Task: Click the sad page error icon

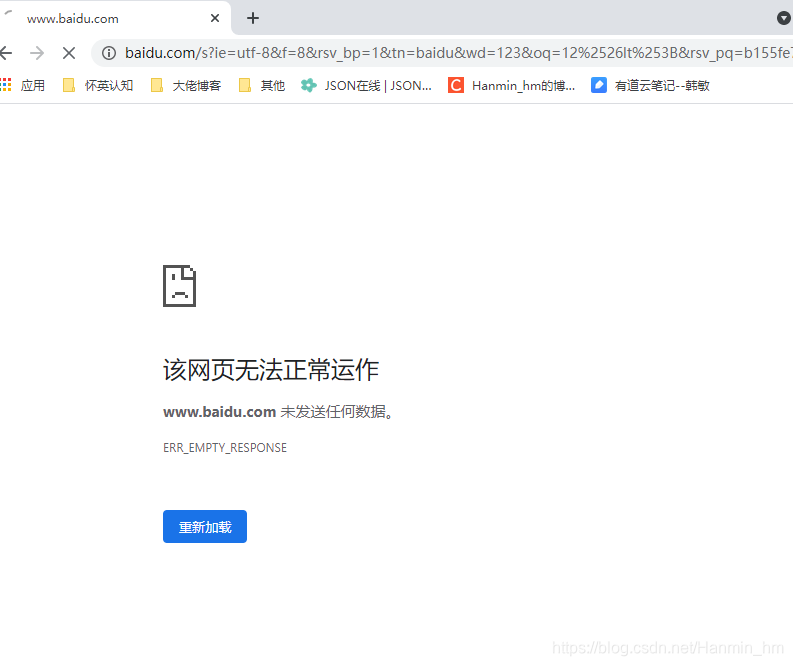Action: click(180, 286)
